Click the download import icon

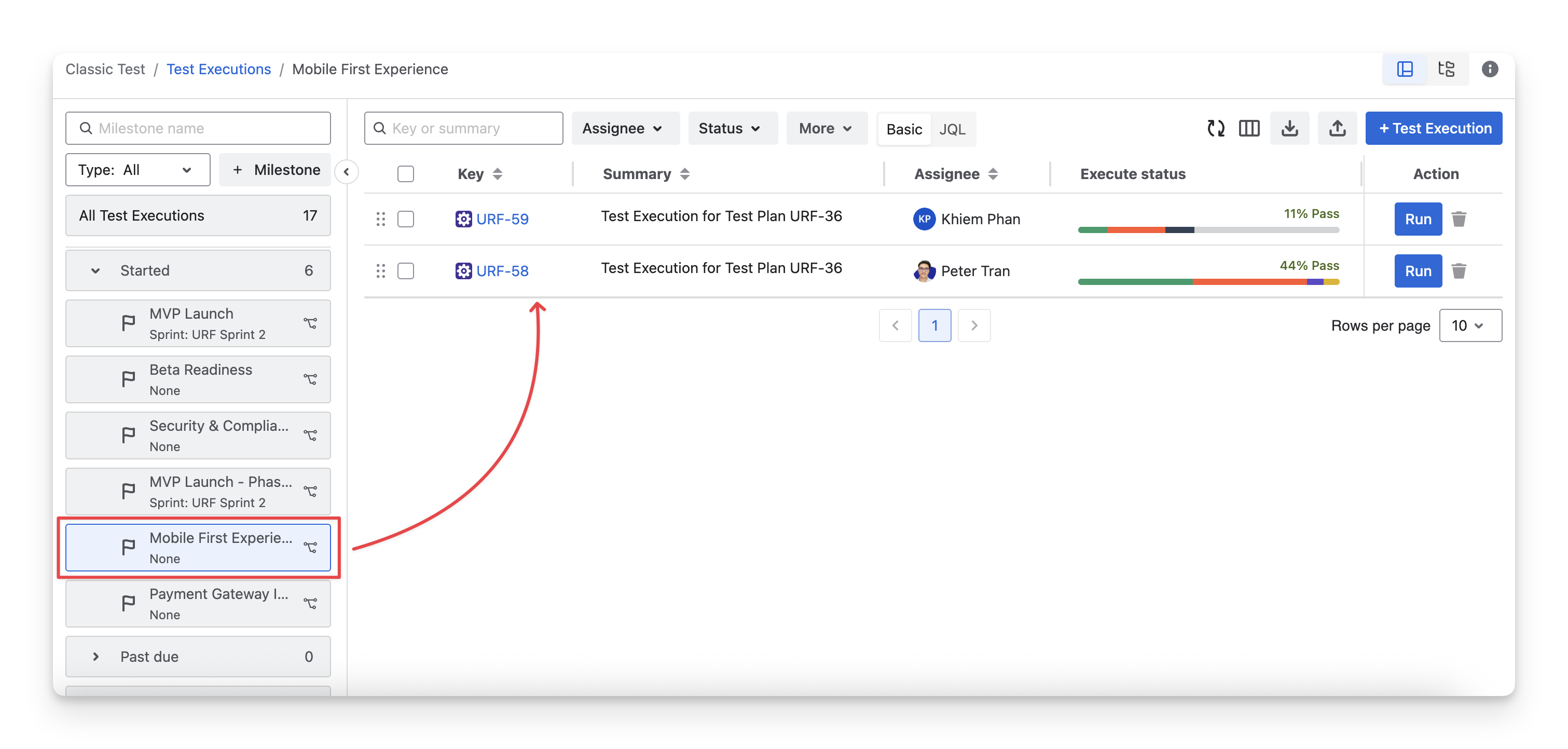(1289, 129)
